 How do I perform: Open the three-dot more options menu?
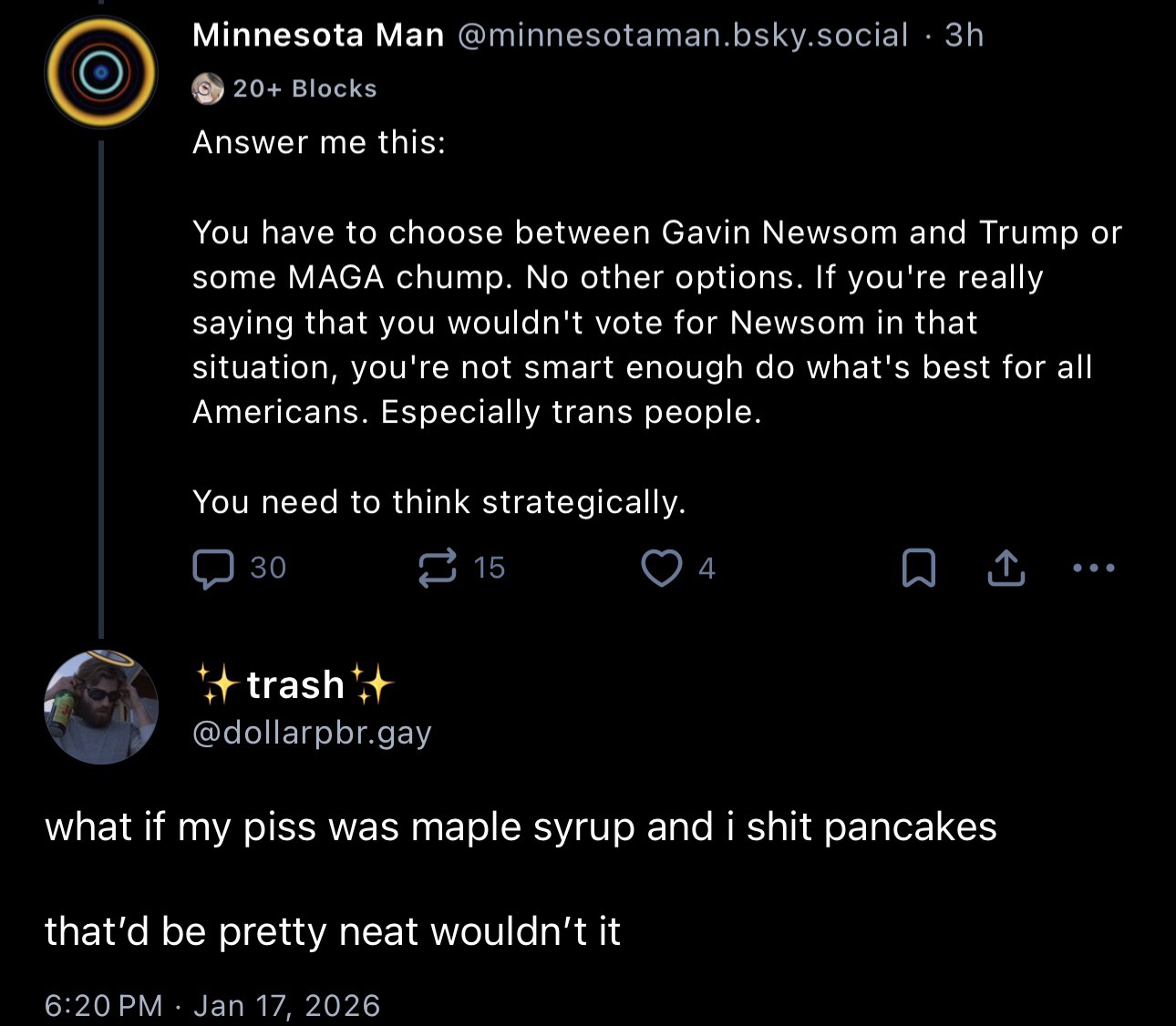tap(1094, 568)
